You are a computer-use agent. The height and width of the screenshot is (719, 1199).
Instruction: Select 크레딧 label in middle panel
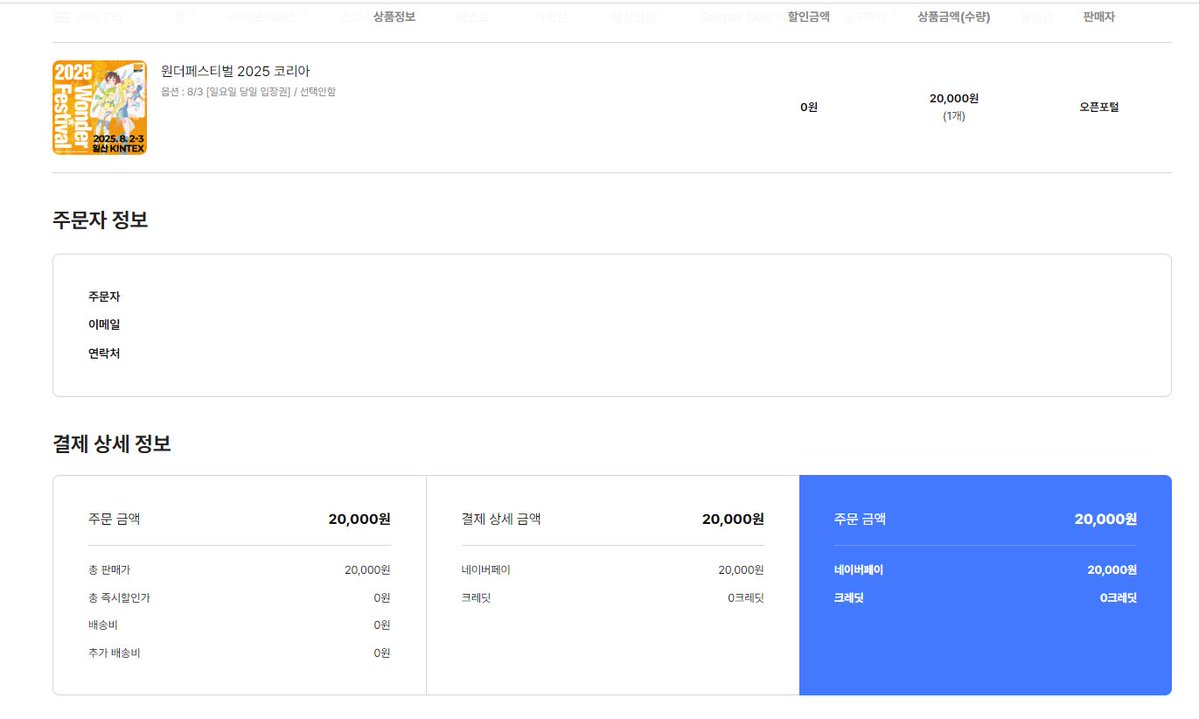pyautogui.click(x=476, y=598)
